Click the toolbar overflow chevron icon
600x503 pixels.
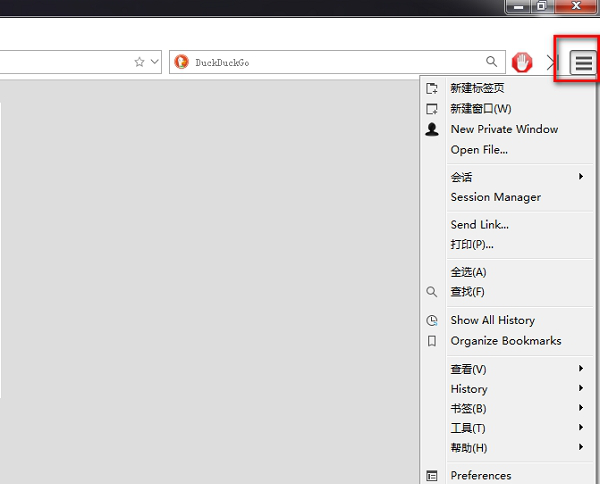coord(552,62)
